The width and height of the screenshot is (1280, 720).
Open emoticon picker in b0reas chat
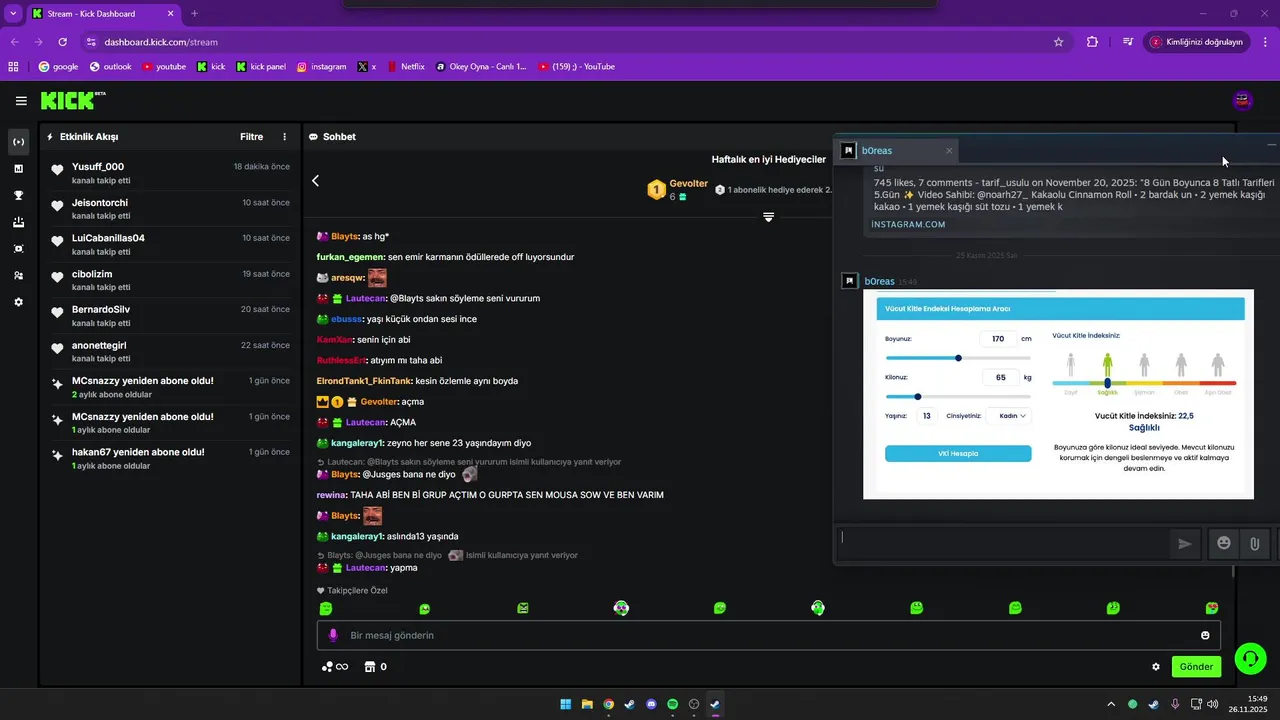pos(1224,543)
